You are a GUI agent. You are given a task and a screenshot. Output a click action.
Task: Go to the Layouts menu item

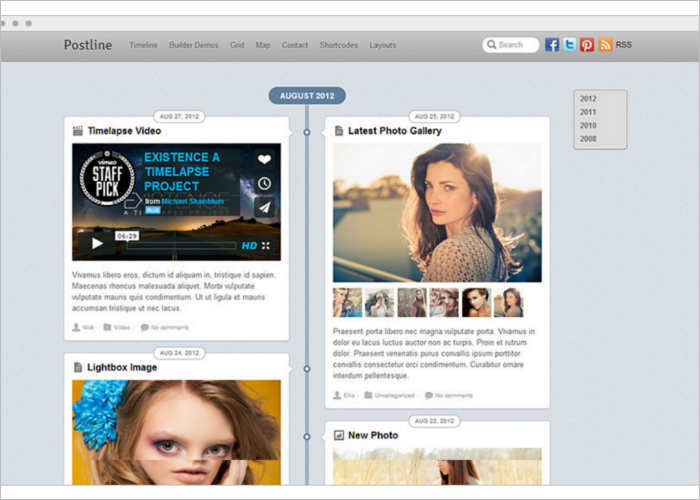(382, 45)
